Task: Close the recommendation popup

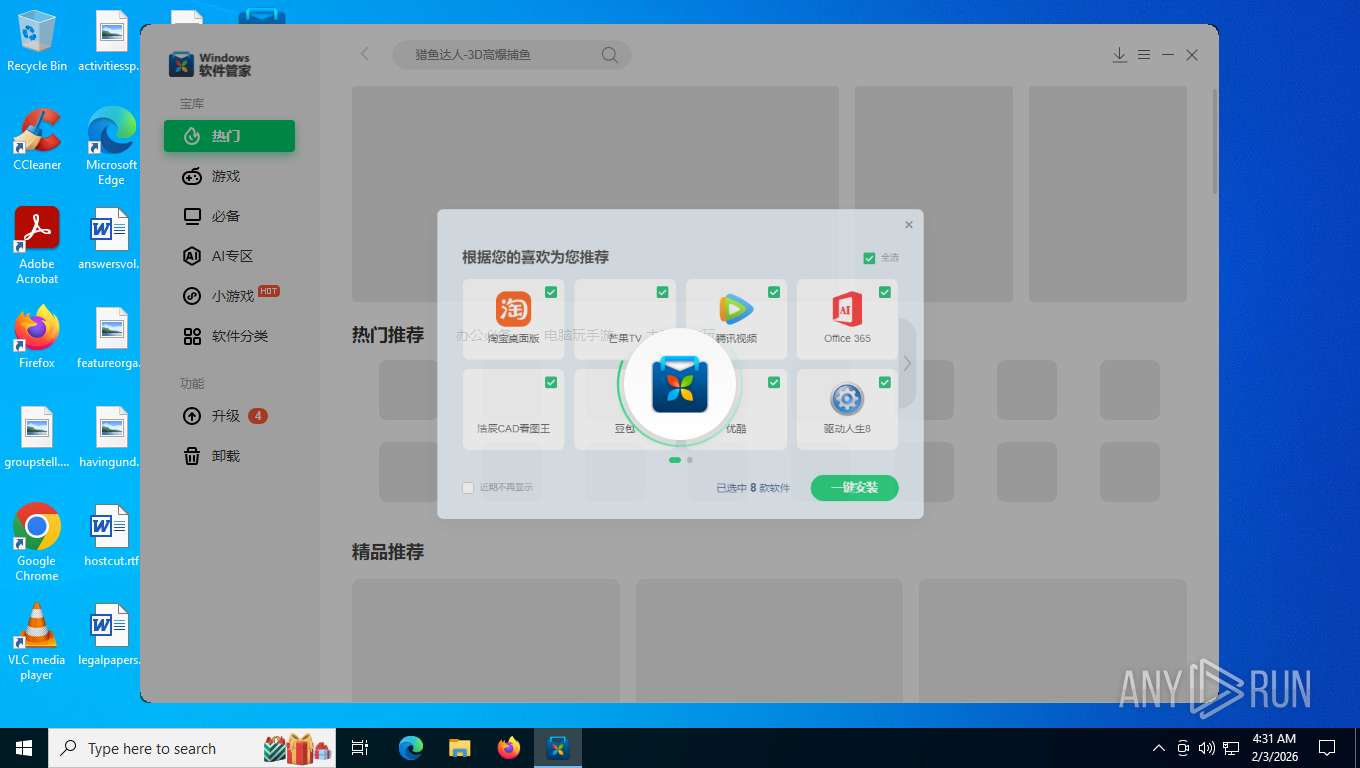Action: (909, 225)
